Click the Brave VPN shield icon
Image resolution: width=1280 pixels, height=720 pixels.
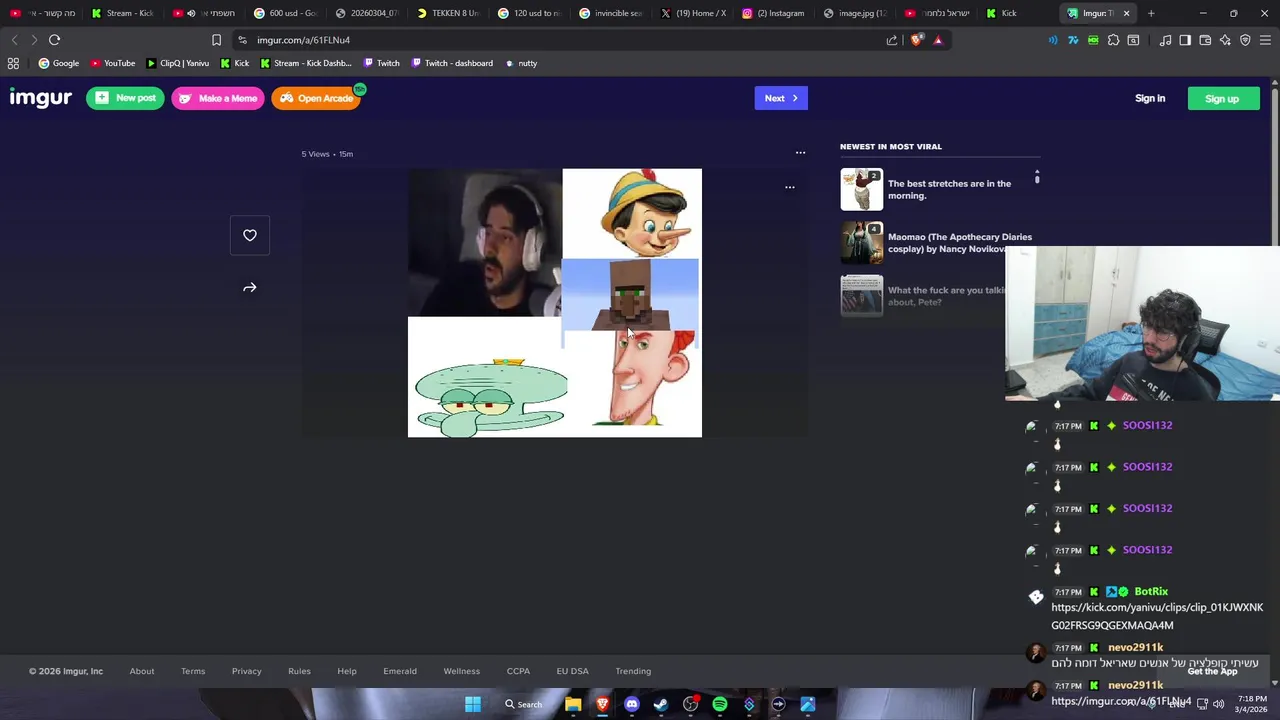click(x=1245, y=40)
